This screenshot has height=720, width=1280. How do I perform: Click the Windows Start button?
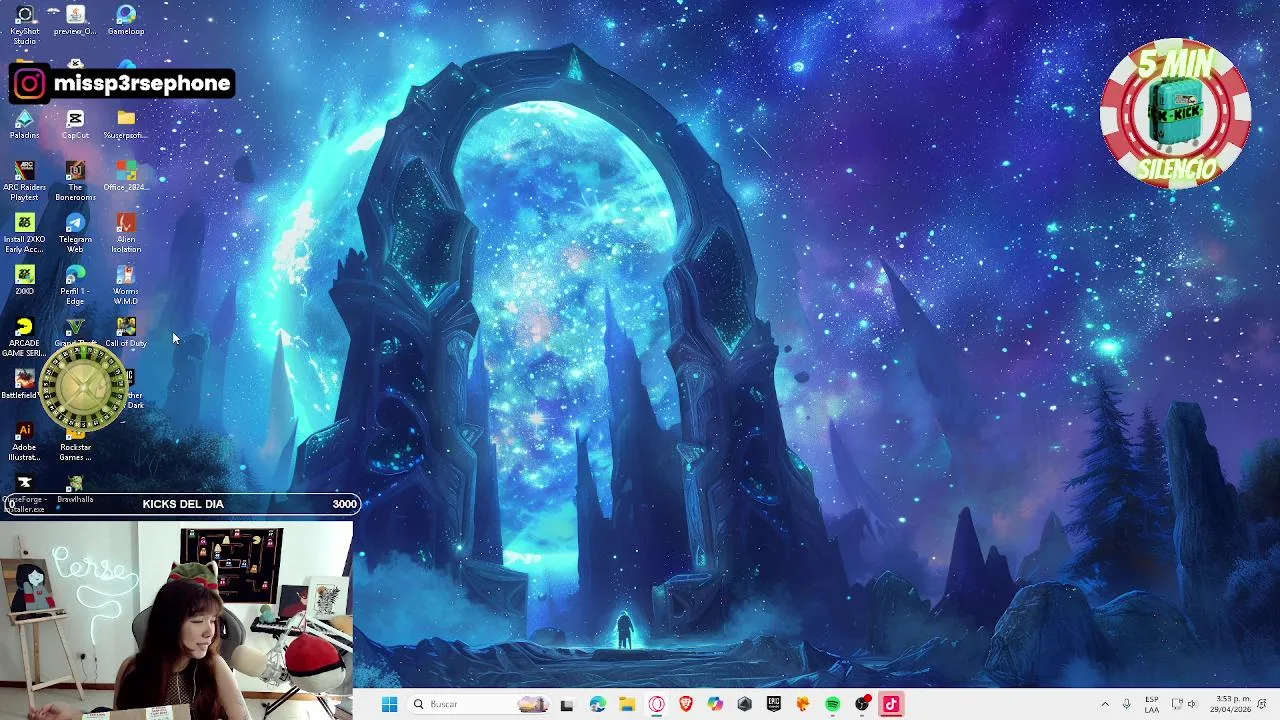(x=389, y=704)
